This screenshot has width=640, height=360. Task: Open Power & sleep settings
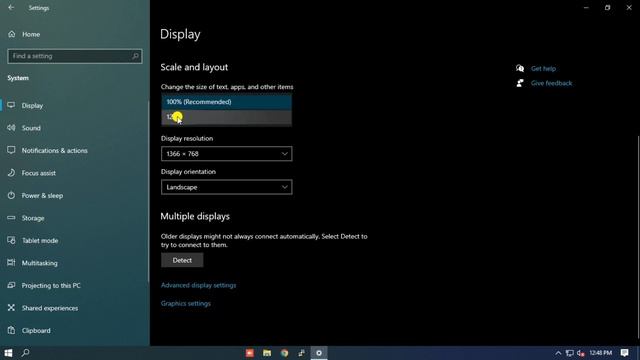tap(42, 196)
